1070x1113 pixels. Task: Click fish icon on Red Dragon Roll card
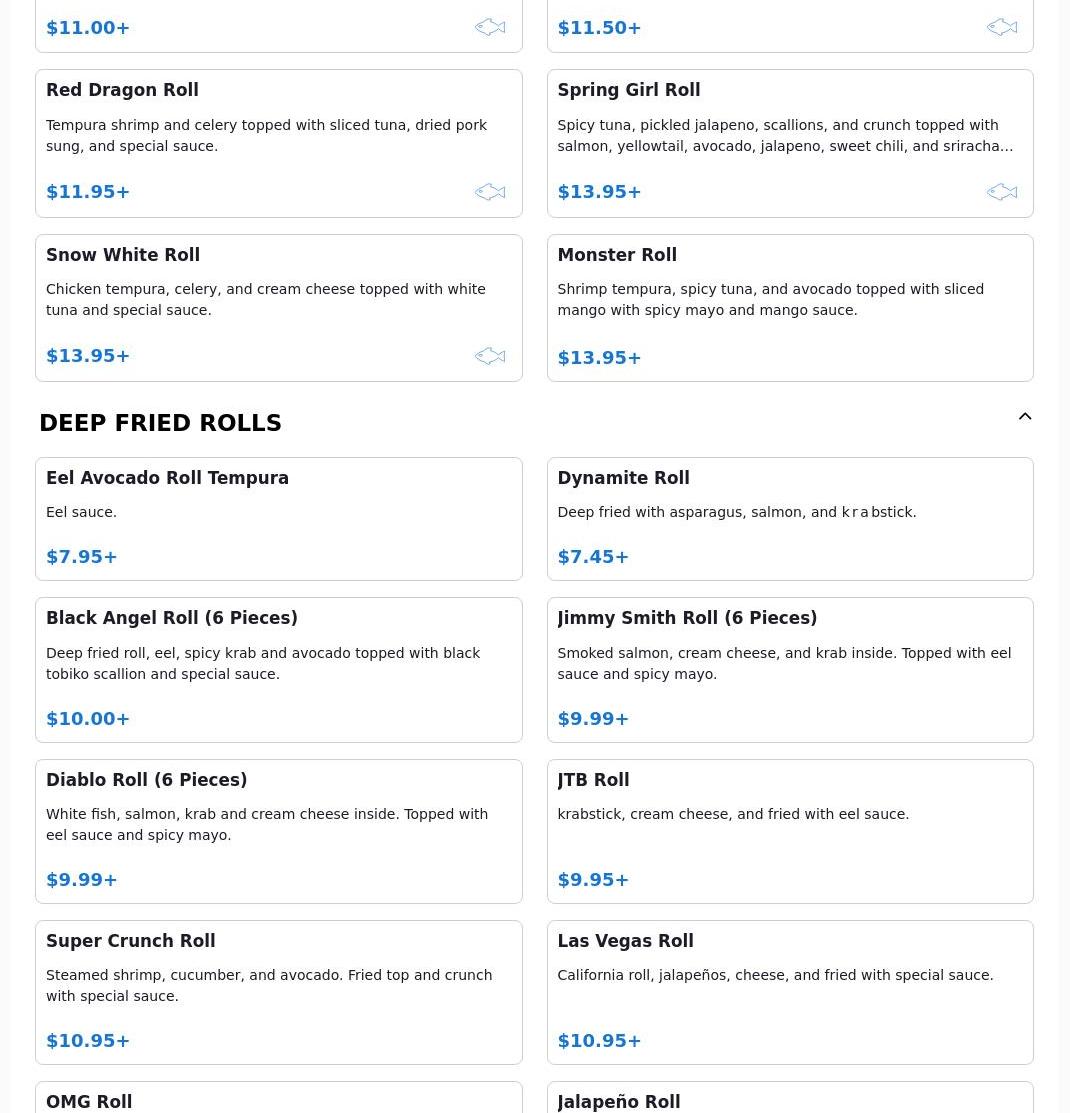(x=490, y=192)
